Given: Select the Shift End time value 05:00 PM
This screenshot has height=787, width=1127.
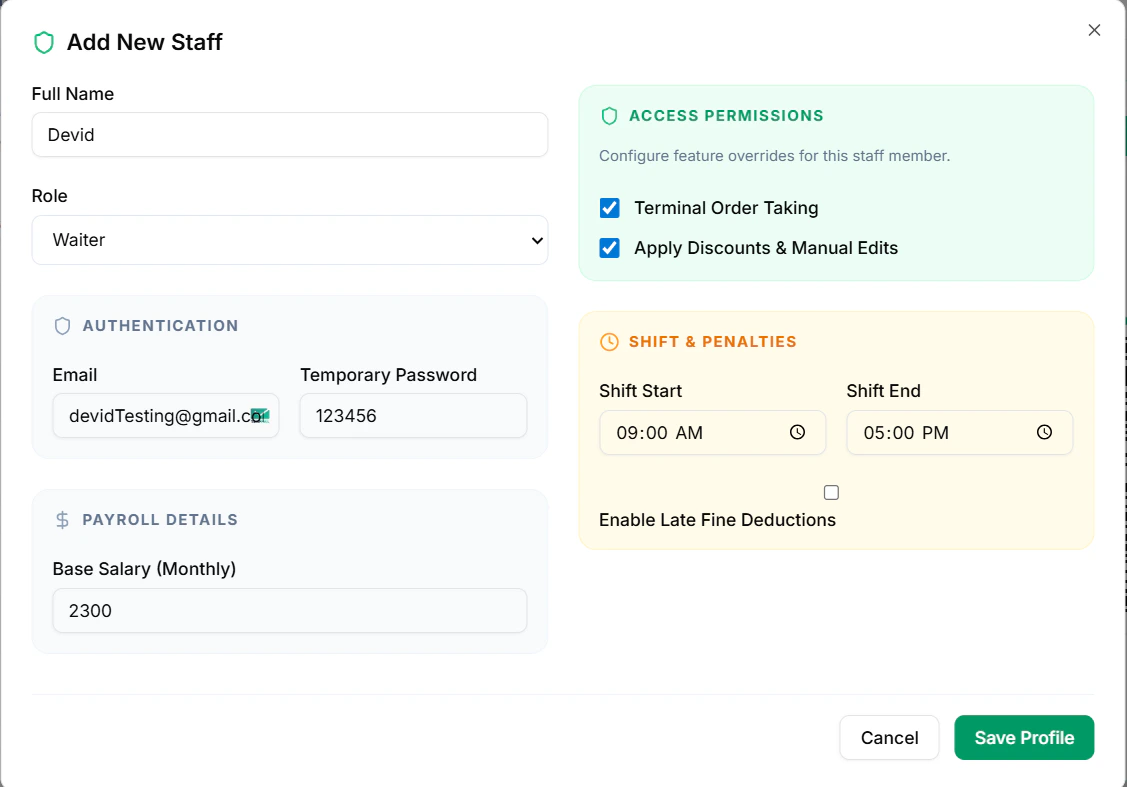Looking at the screenshot, I should (906, 433).
